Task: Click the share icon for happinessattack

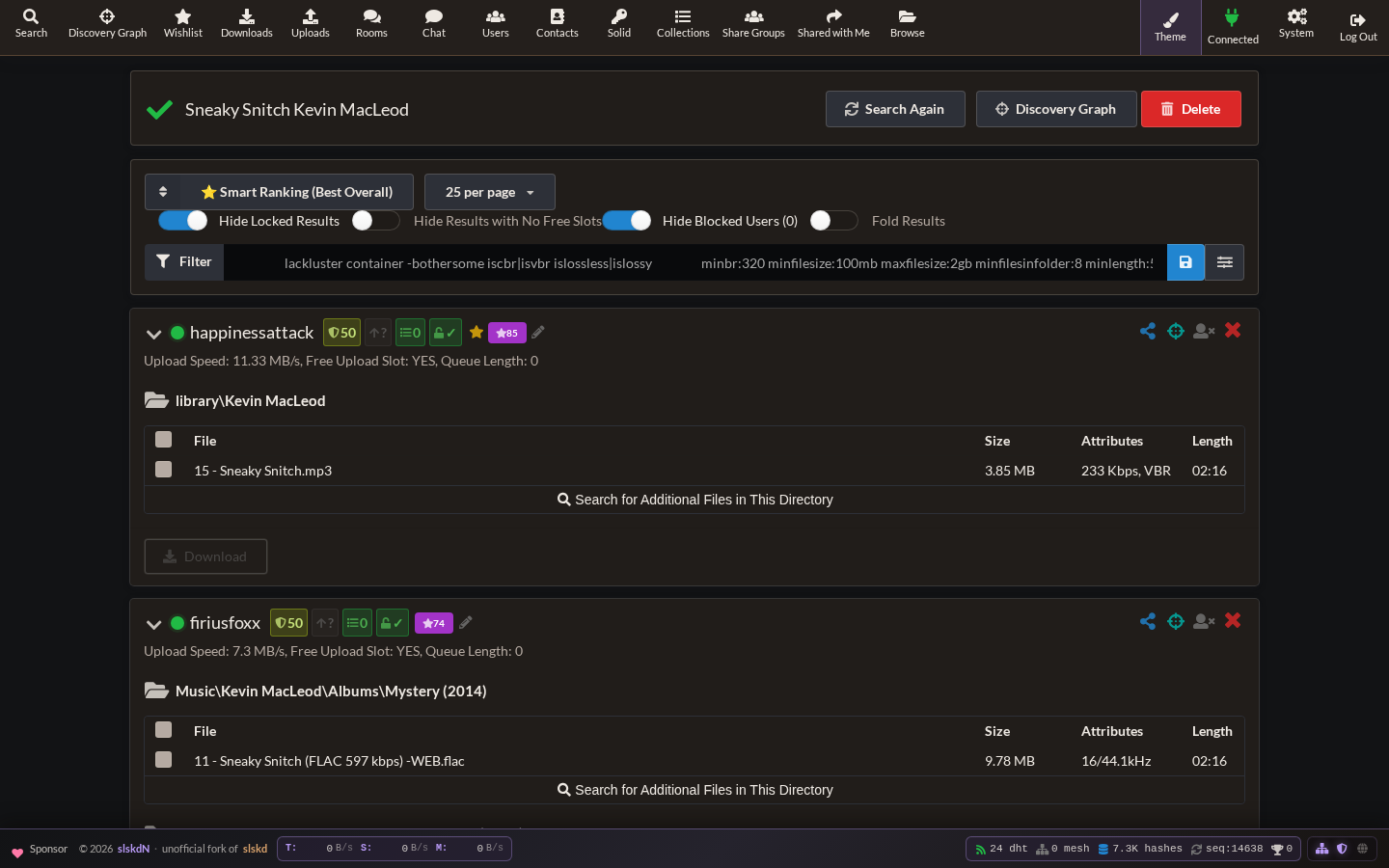Action: pyautogui.click(x=1148, y=331)
